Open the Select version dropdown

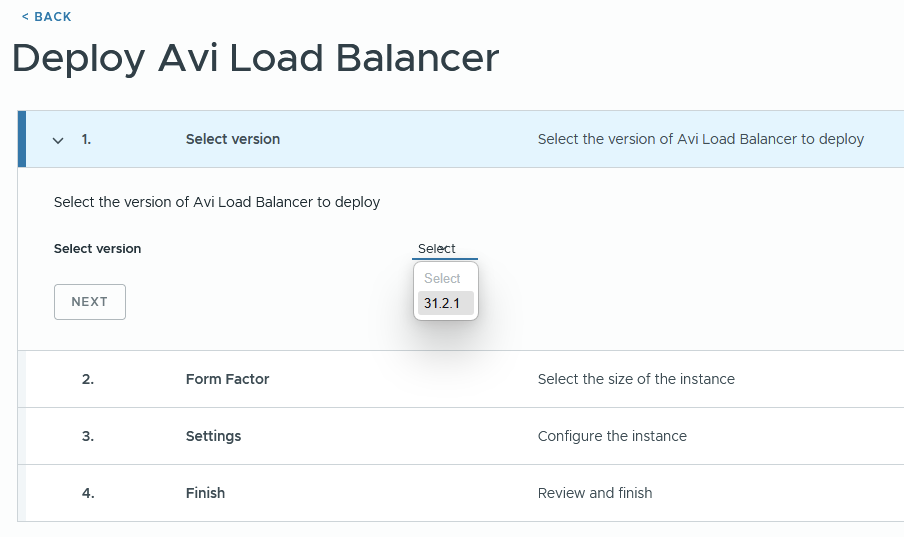[x=444, y=249]
